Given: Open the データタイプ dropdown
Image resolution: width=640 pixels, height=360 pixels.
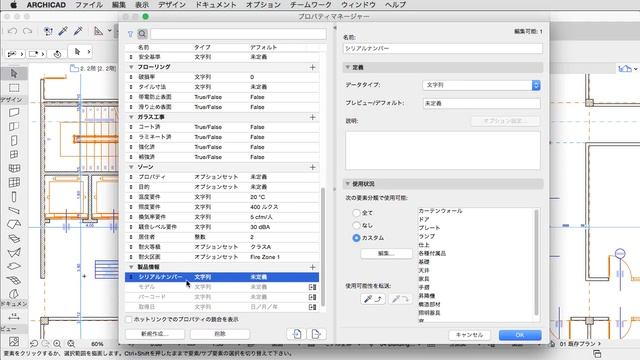Looking at the screenshot, I should [482, 85].
